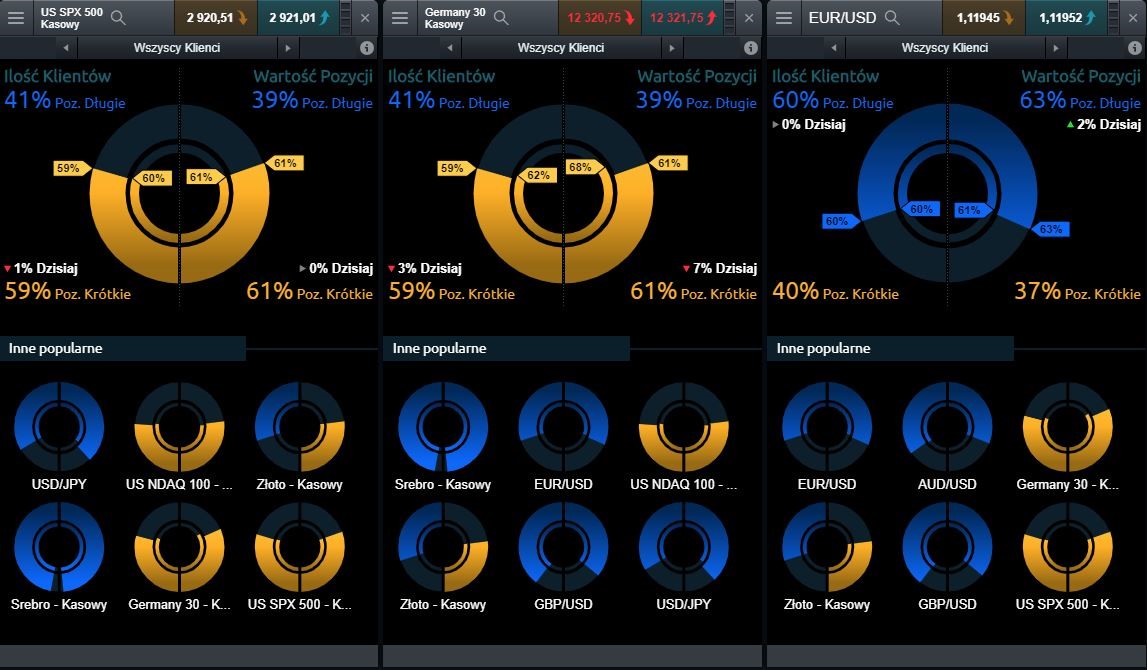The height and width of the screenshot is (670, 1147).
Task: Click the Germany 30 sell price 12 320,75
Action: 598,18
